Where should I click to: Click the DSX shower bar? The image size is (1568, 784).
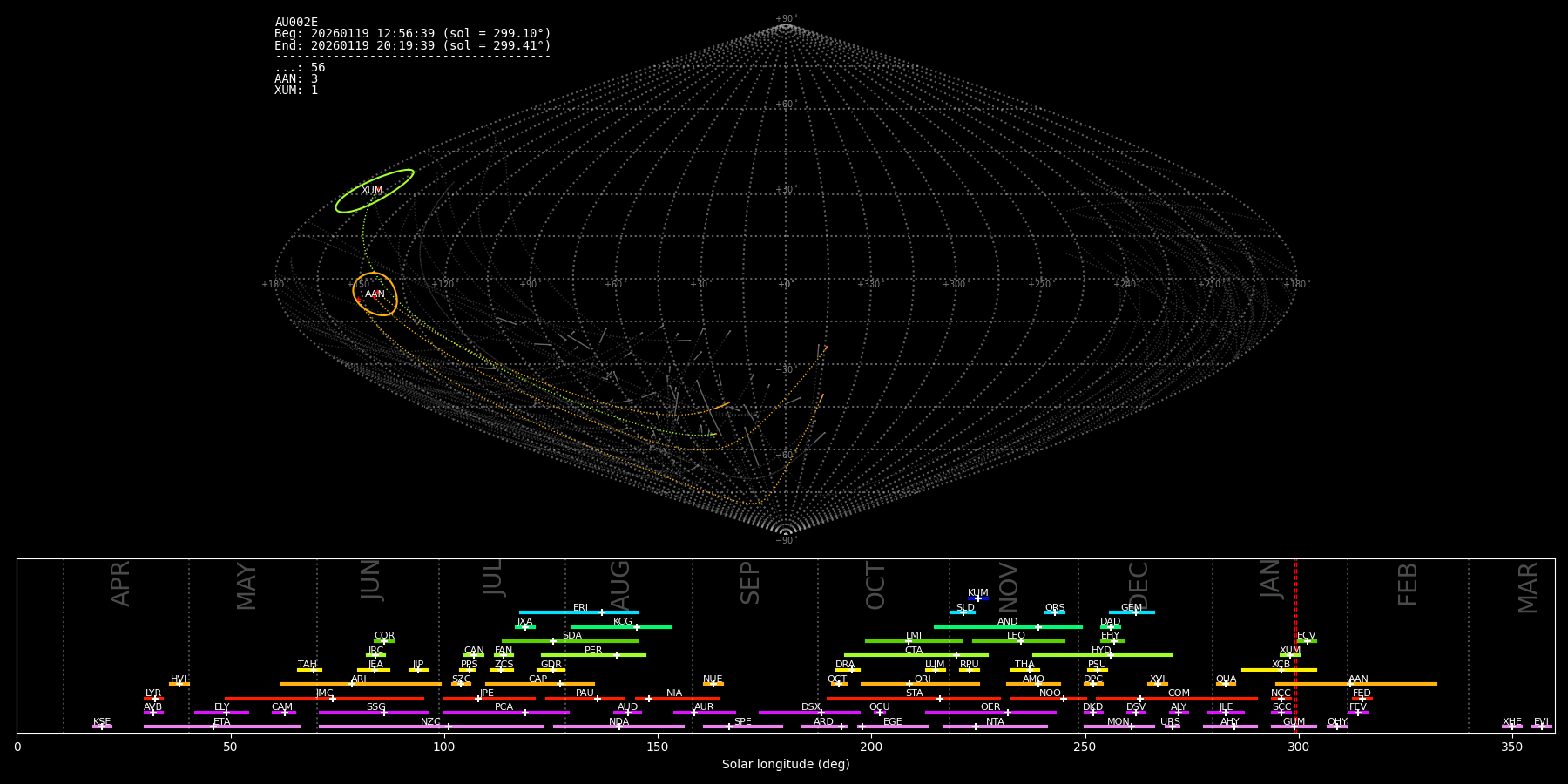pyautogui.click(x=809, y=713)
